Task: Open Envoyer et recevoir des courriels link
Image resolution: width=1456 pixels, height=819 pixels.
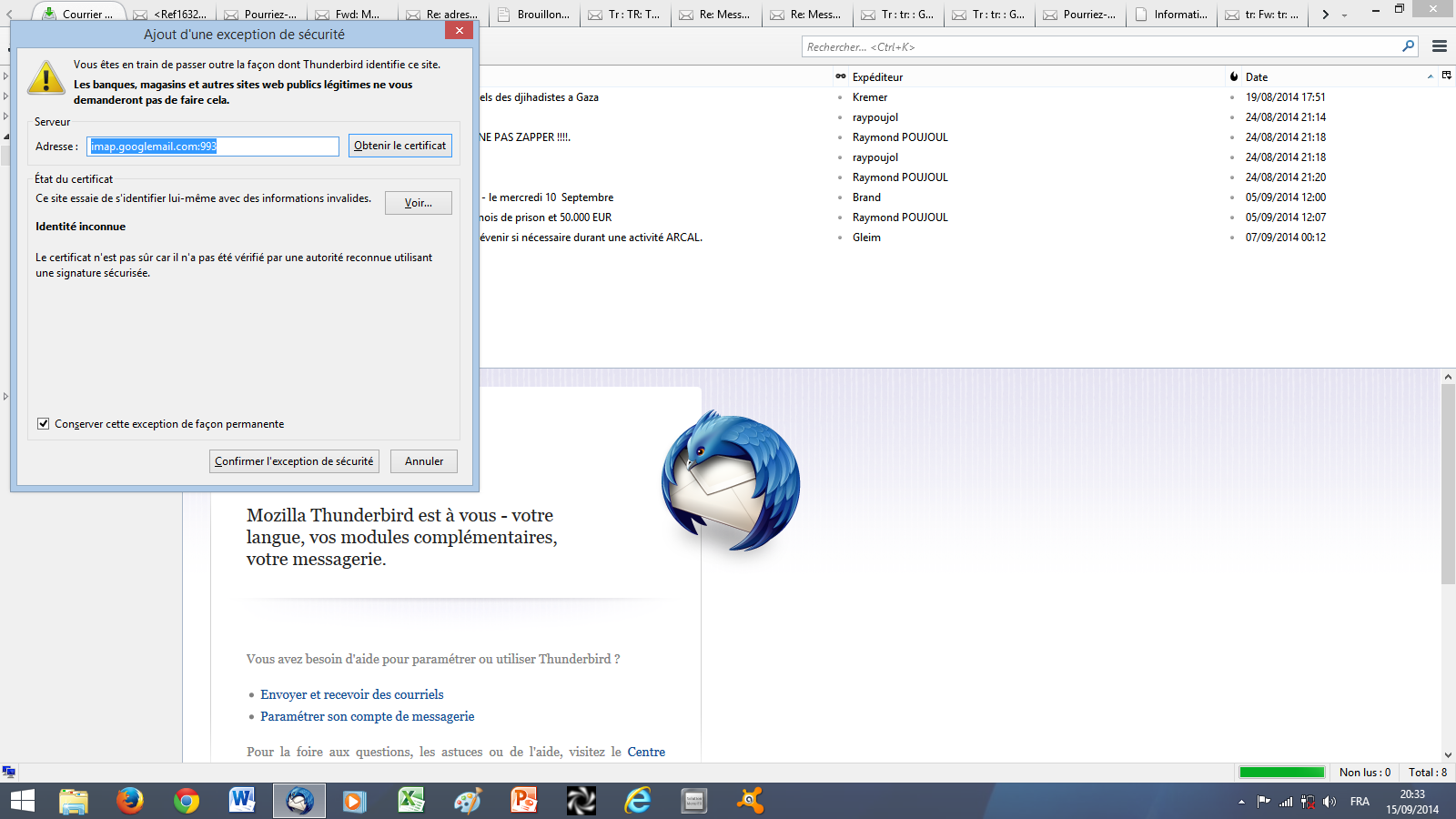Action: [352, 694]
